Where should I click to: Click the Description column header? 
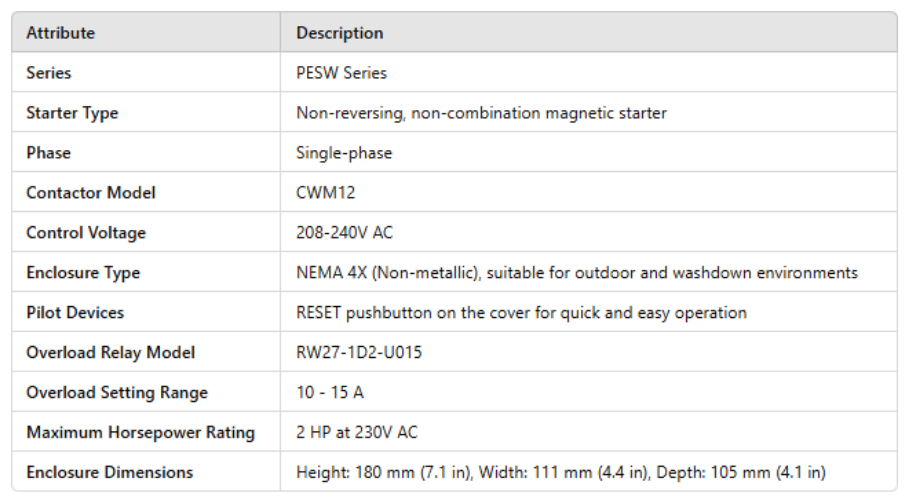(x=339, y=33)
